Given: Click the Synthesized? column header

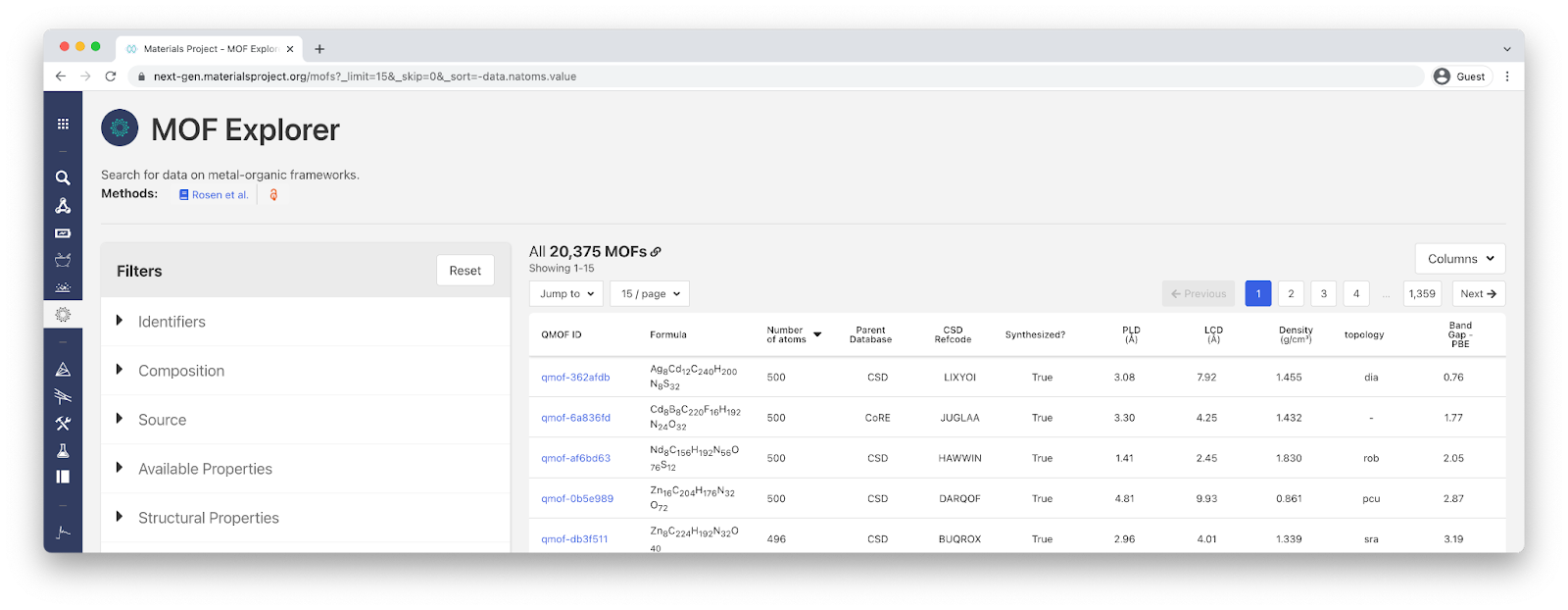Looking at the screenshot, I should tap(1035, 335).
